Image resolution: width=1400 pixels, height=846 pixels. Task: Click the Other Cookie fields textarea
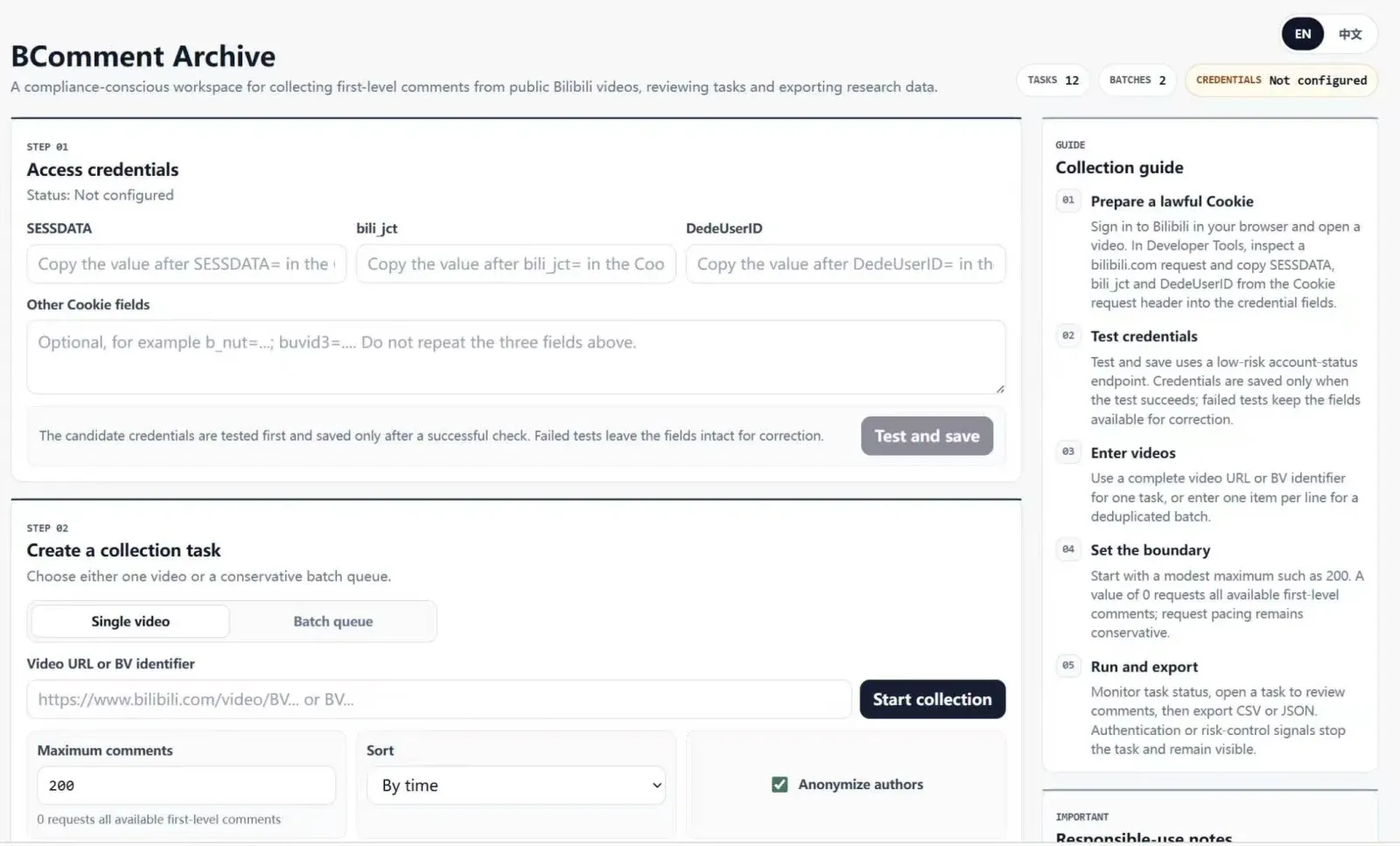pyautogui.click(x=515, y=357)
